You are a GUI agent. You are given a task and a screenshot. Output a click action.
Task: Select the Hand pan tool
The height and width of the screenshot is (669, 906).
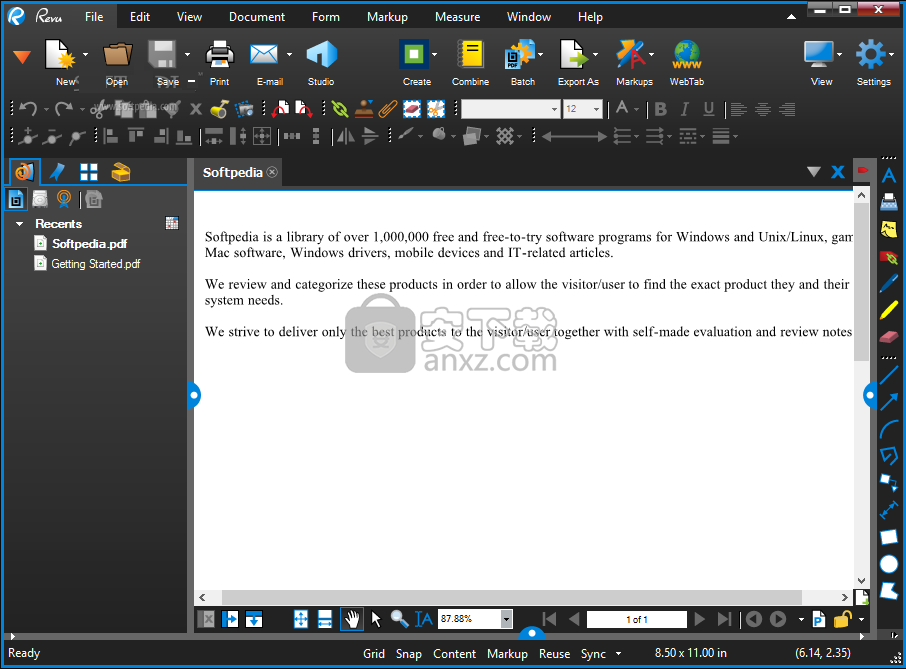(351, 619)
